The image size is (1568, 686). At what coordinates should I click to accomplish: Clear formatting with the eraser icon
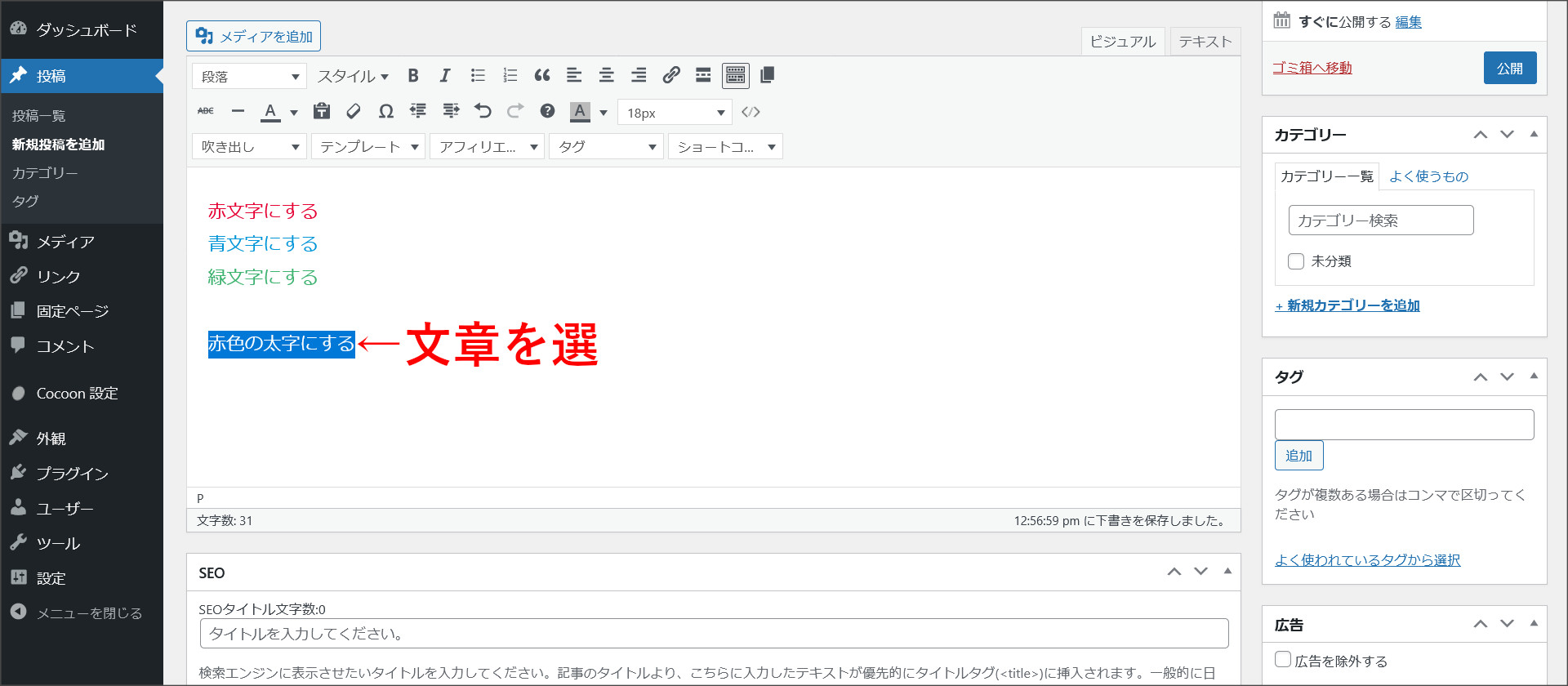pos(354,112)
